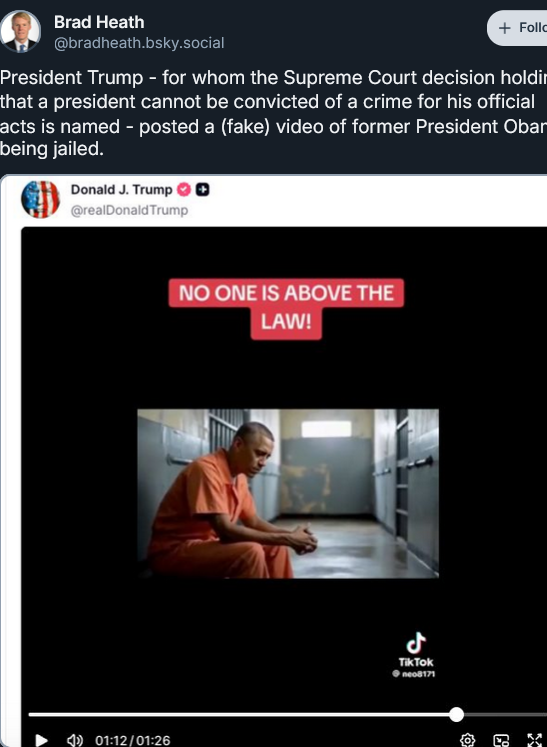Play the embedded video
Screen dimensions: 547x747
point(41,740)
